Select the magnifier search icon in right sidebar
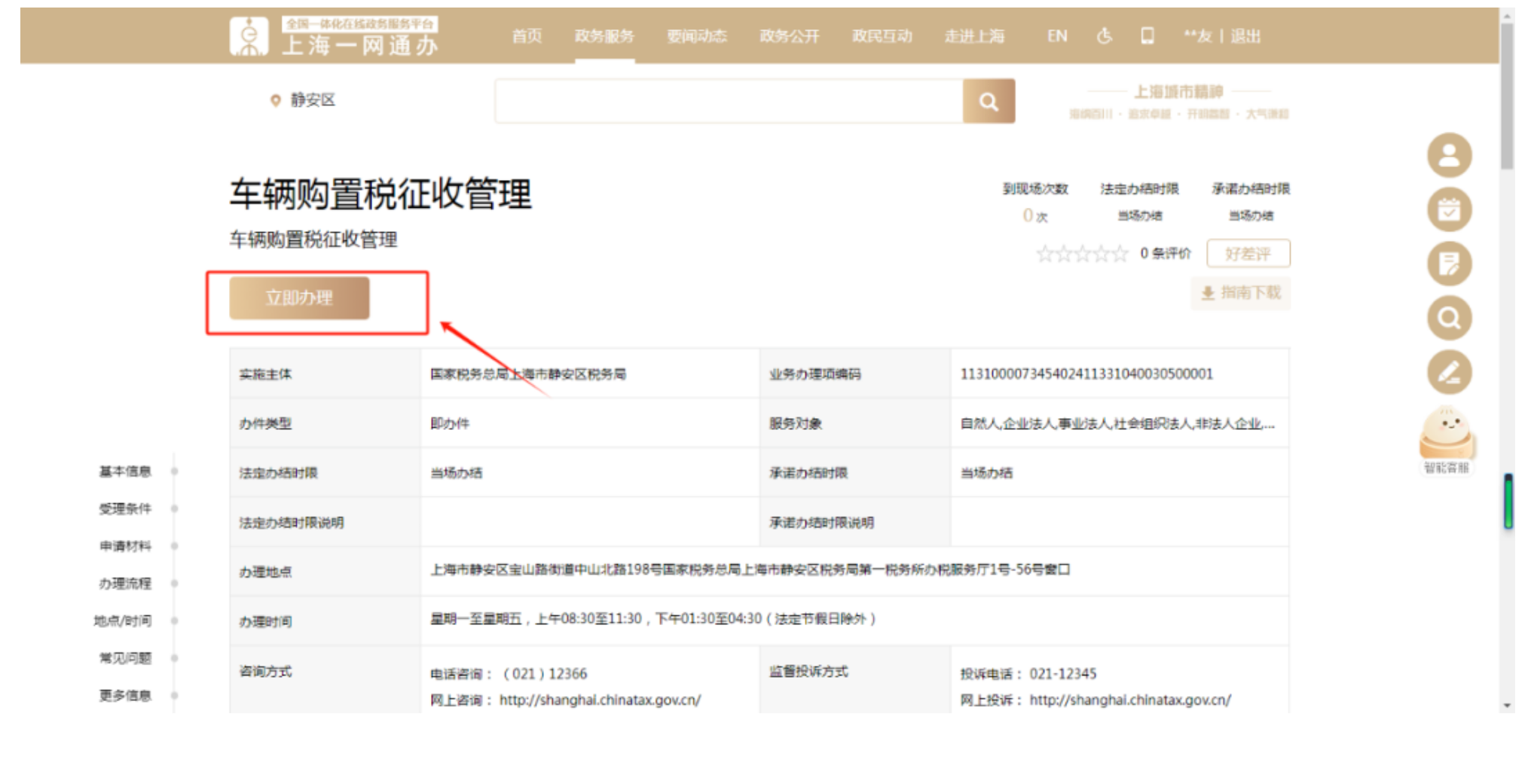The image size is (1531, 784). point(1448,317)
